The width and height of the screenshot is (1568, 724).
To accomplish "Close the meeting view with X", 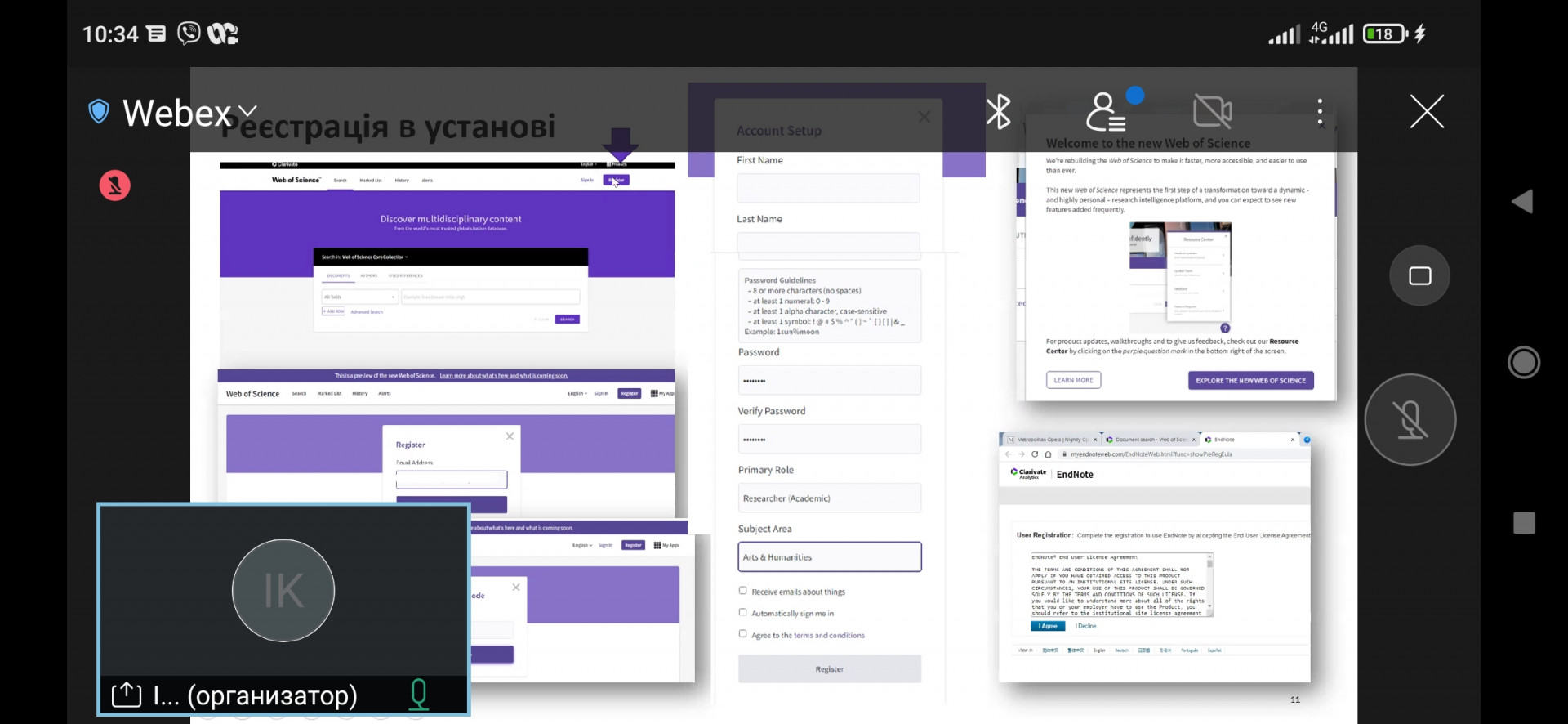I will (x=1427, y=111).
